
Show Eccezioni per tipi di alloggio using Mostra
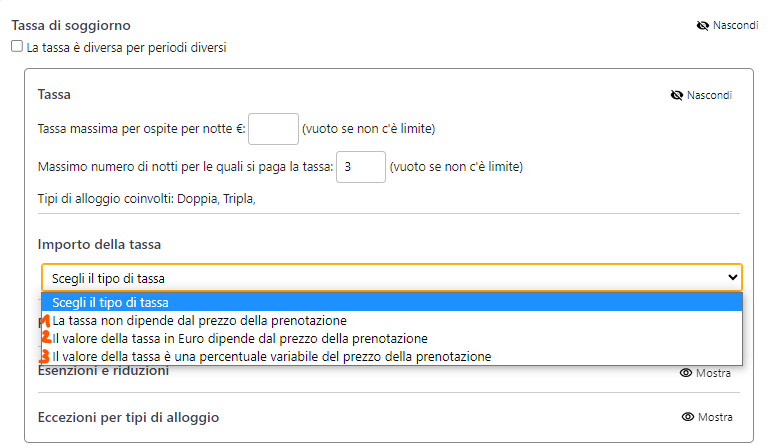coord(714,417)
